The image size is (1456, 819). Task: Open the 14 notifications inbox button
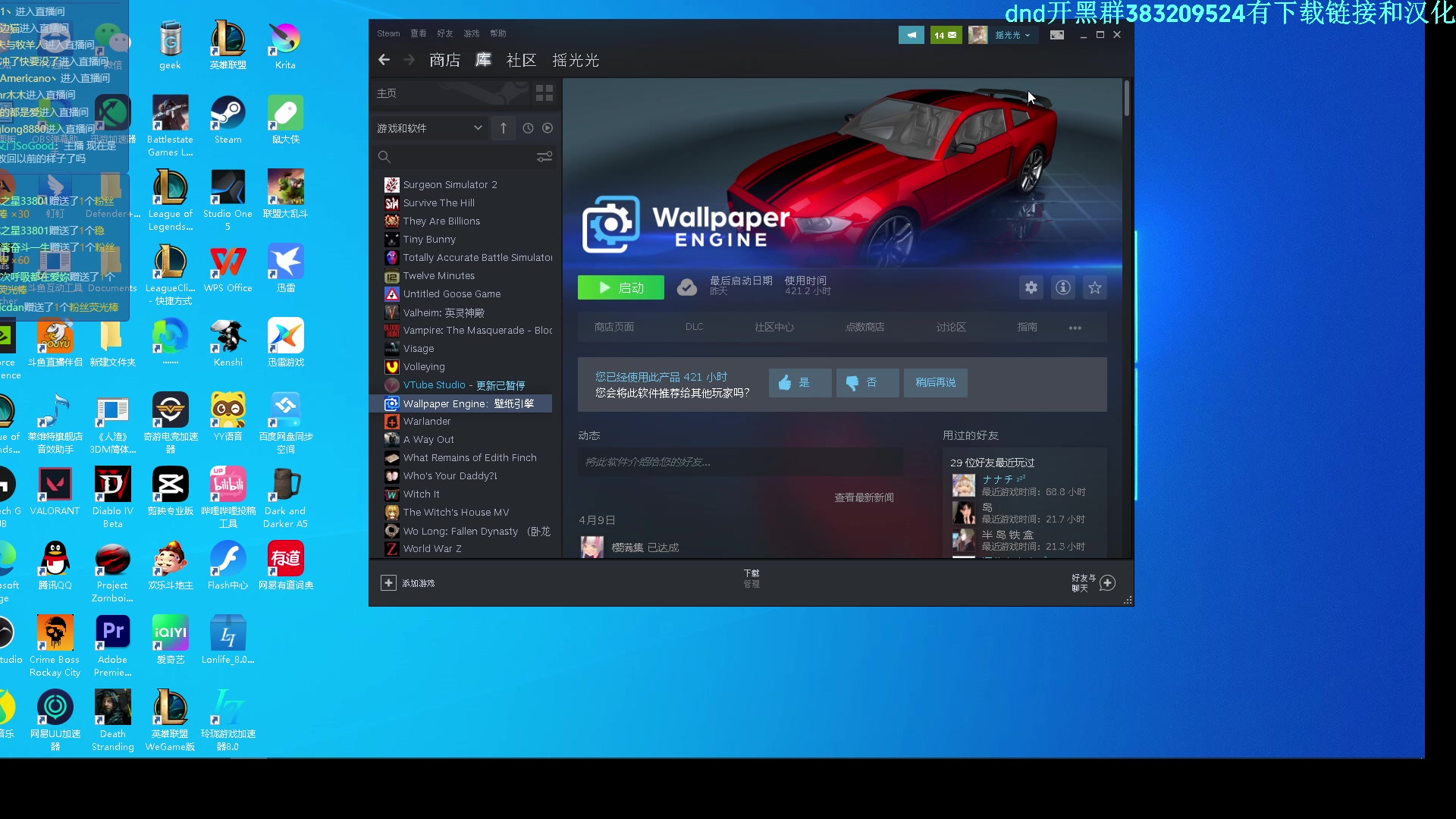coord(946,35)
